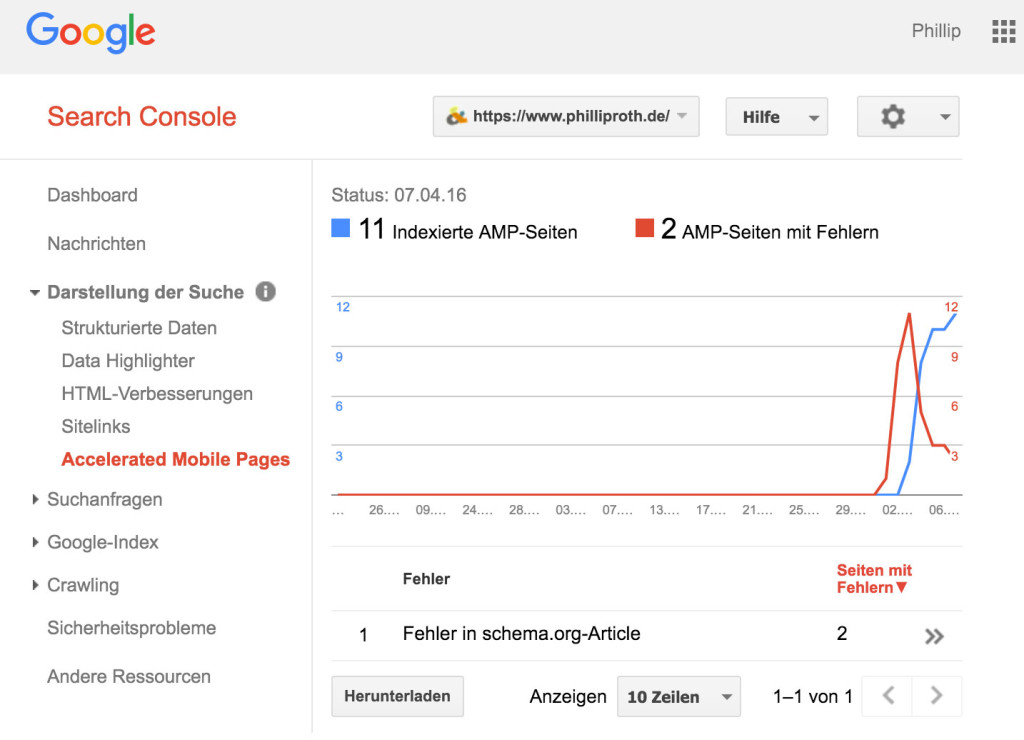Open the Hilfe dropdown
This screenshot has width=1024, height=740.
(776, 117)
